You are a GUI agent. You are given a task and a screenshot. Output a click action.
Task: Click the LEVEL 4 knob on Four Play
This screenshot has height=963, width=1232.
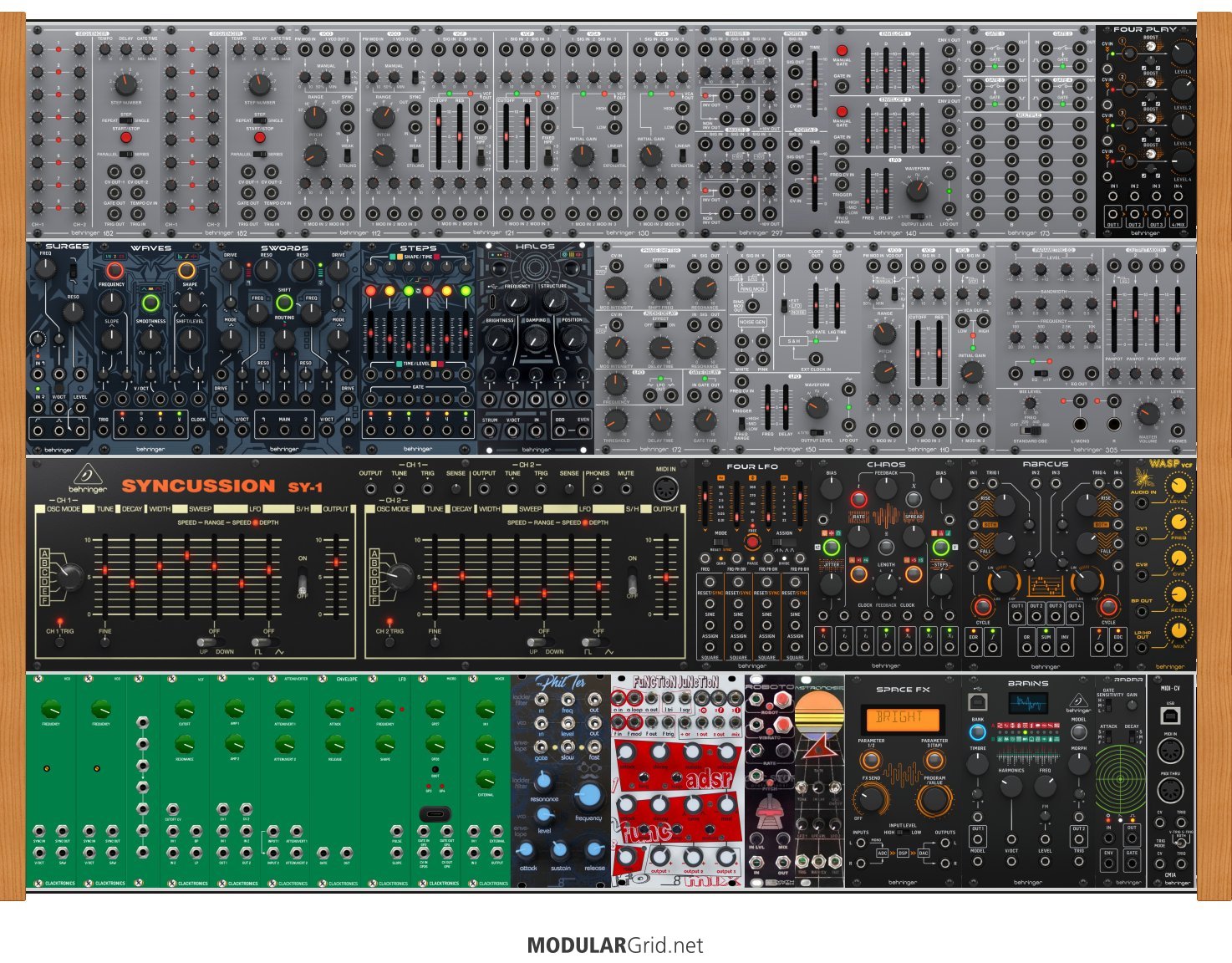[1182, 161]
